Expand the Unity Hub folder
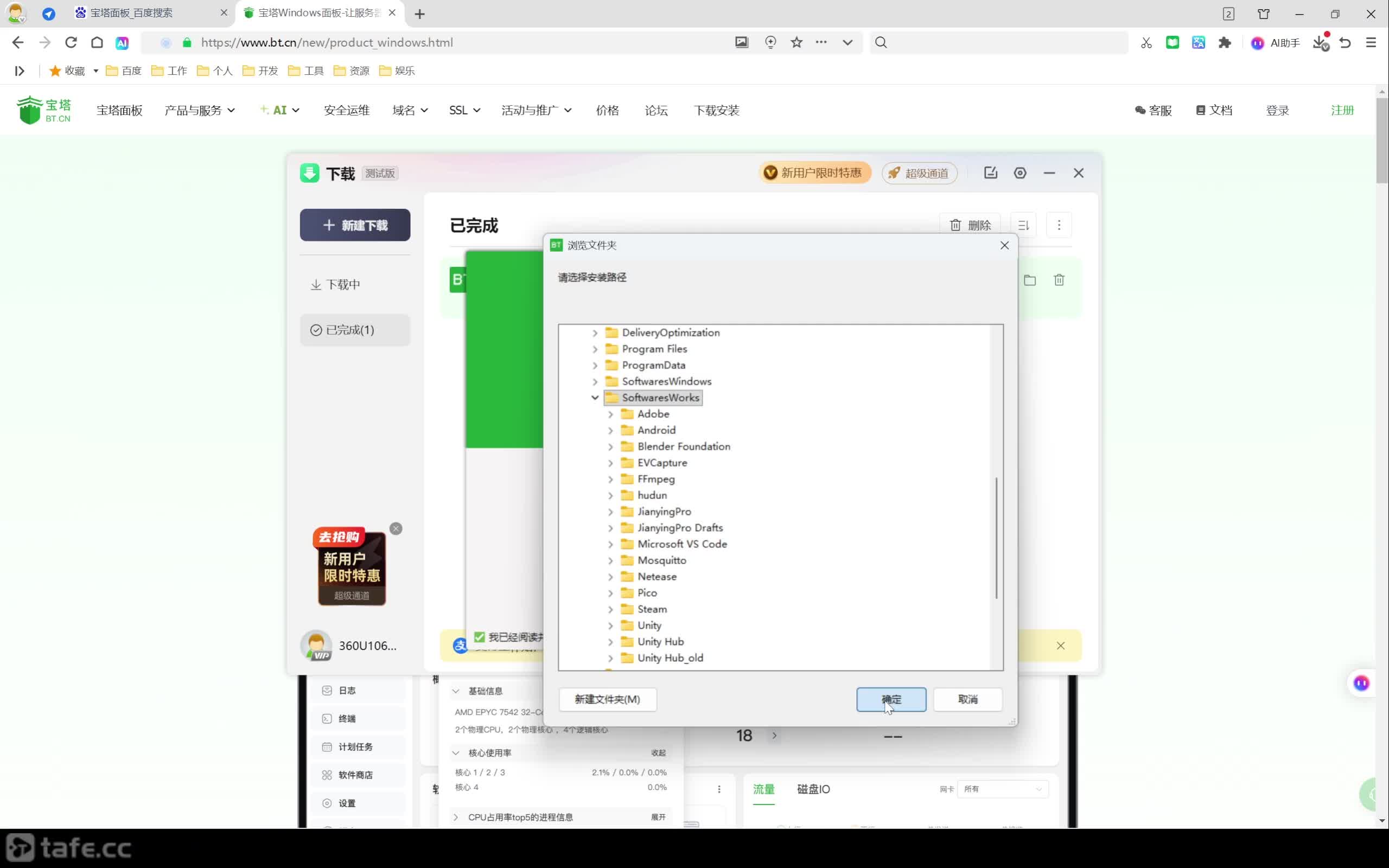Image resolution: width=1389 pixels, height=868 pixels. coord(611,642)
